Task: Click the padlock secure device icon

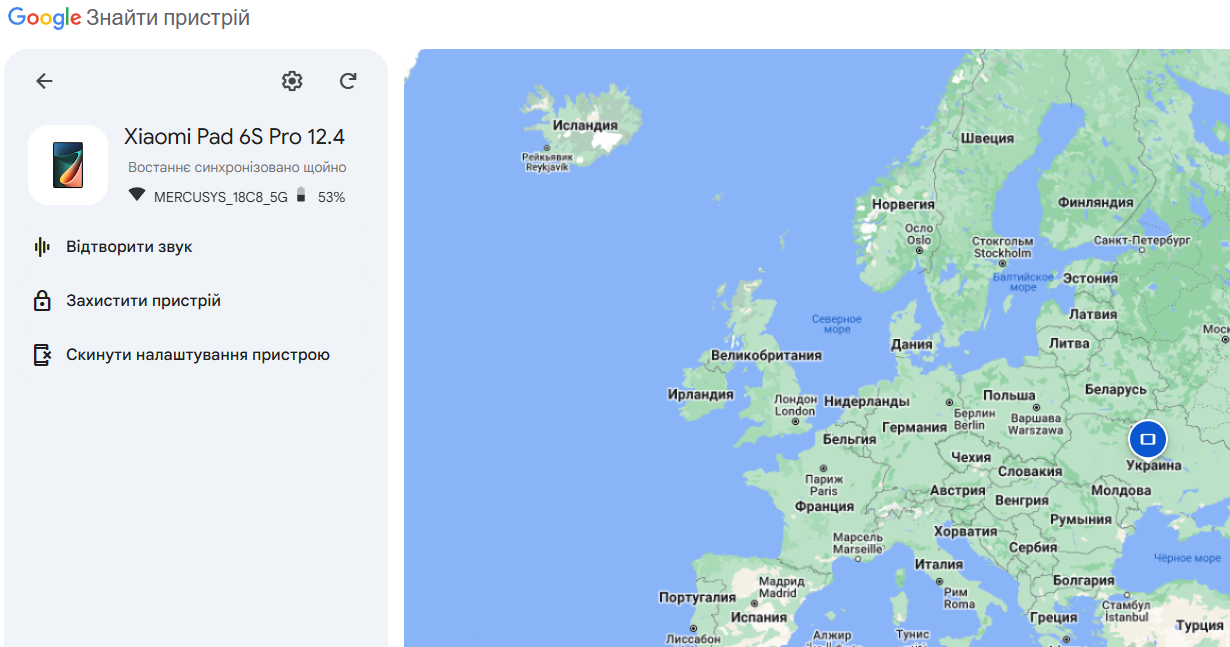Action: pos(42,301)
